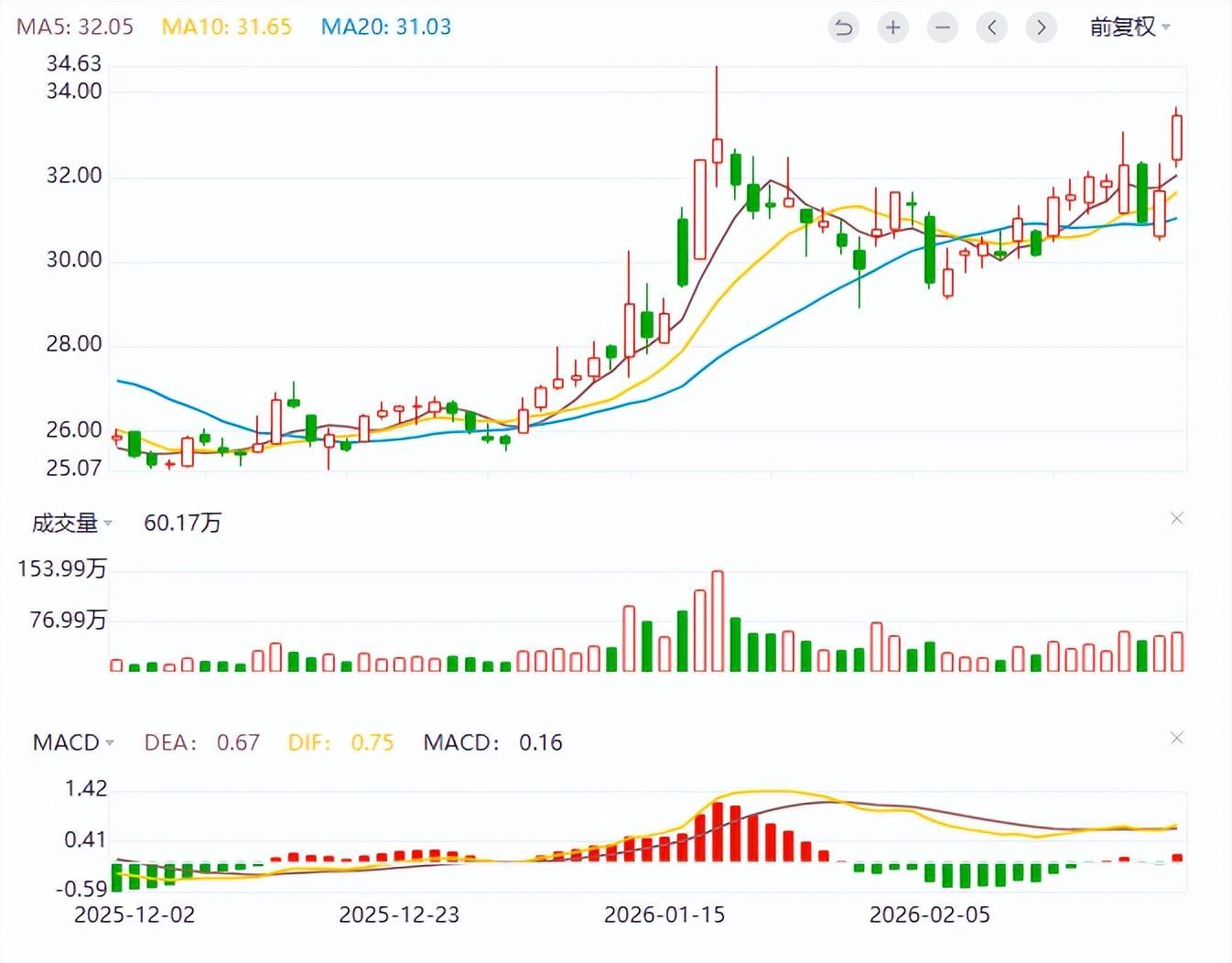Click the 2026-01-15 date axis label
1232x963 pixels.
click(x=665, y=914)
